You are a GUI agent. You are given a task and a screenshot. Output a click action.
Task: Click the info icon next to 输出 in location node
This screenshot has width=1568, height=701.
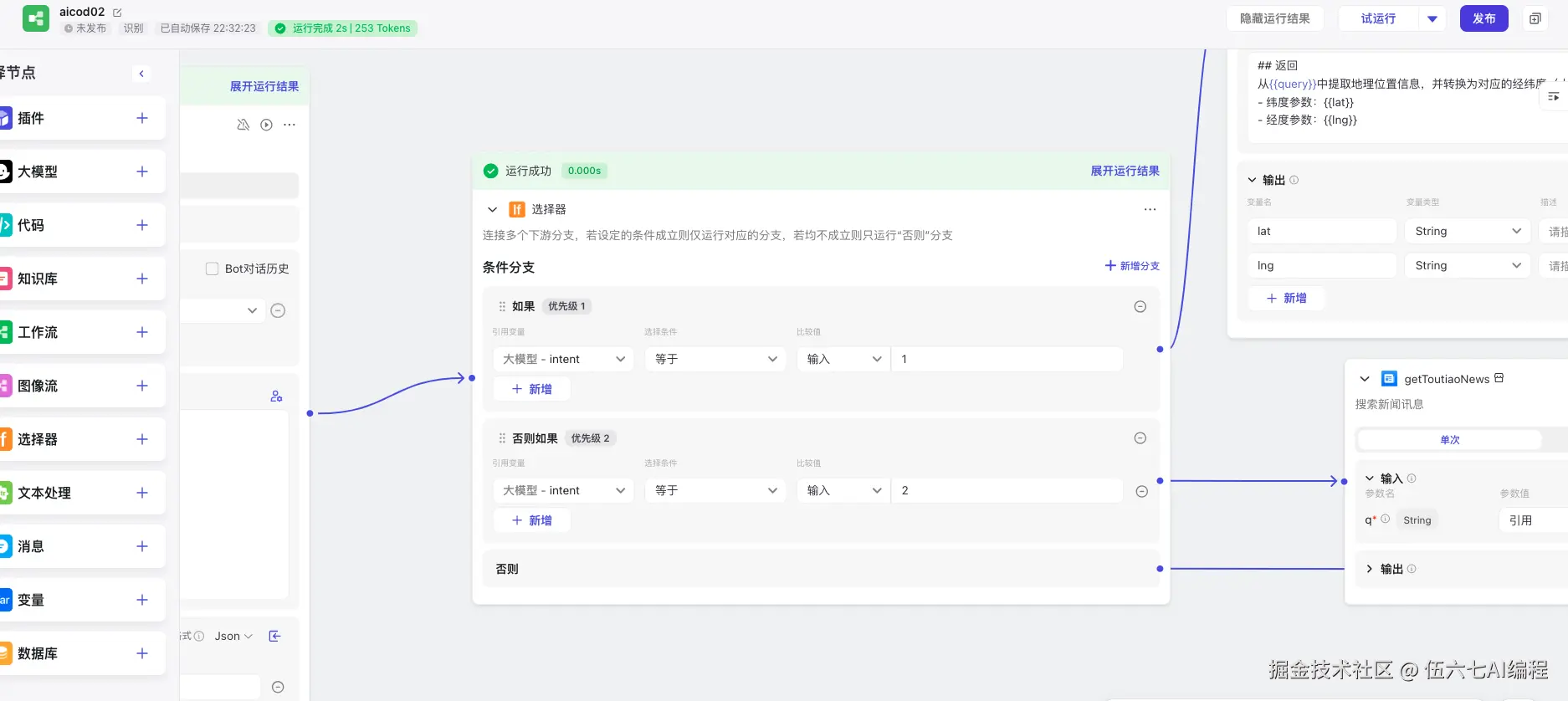[x=1294, y=180]
